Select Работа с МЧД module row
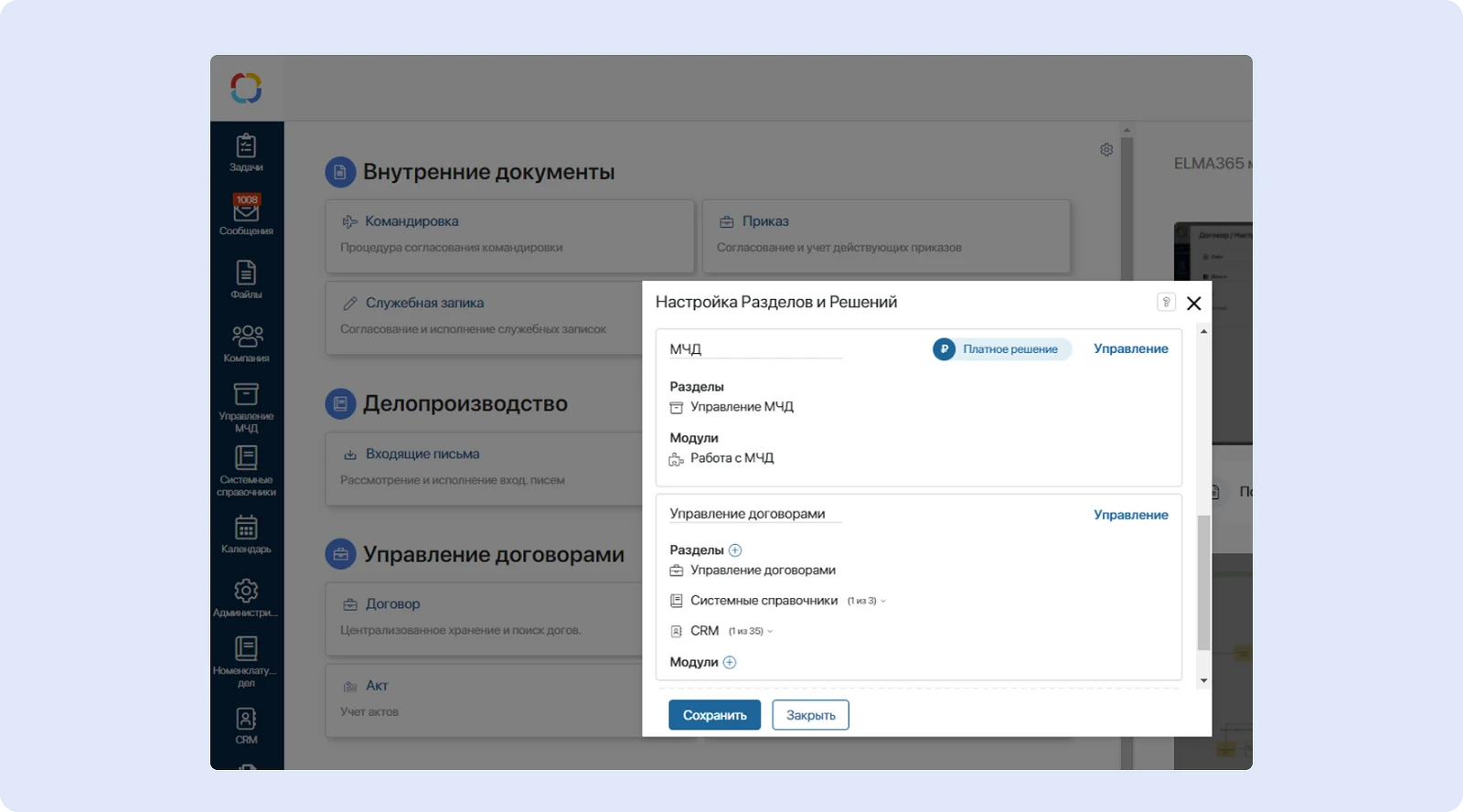Viewport: 1463px width, 812px height. [x=721, y=458]
